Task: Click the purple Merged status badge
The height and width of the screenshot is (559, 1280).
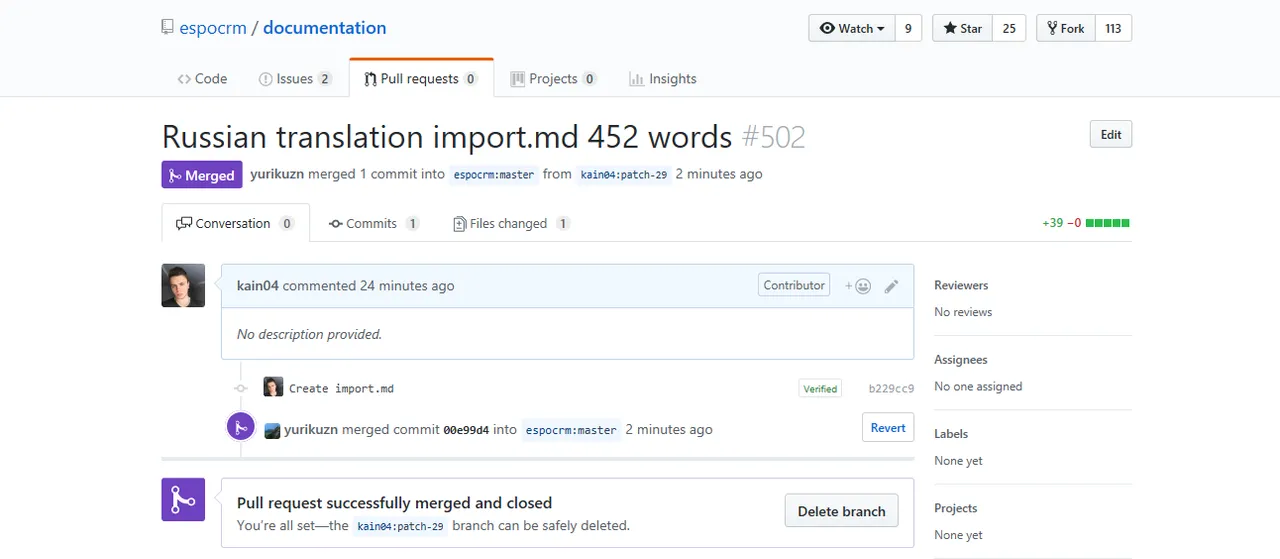Action: [202, 175]
